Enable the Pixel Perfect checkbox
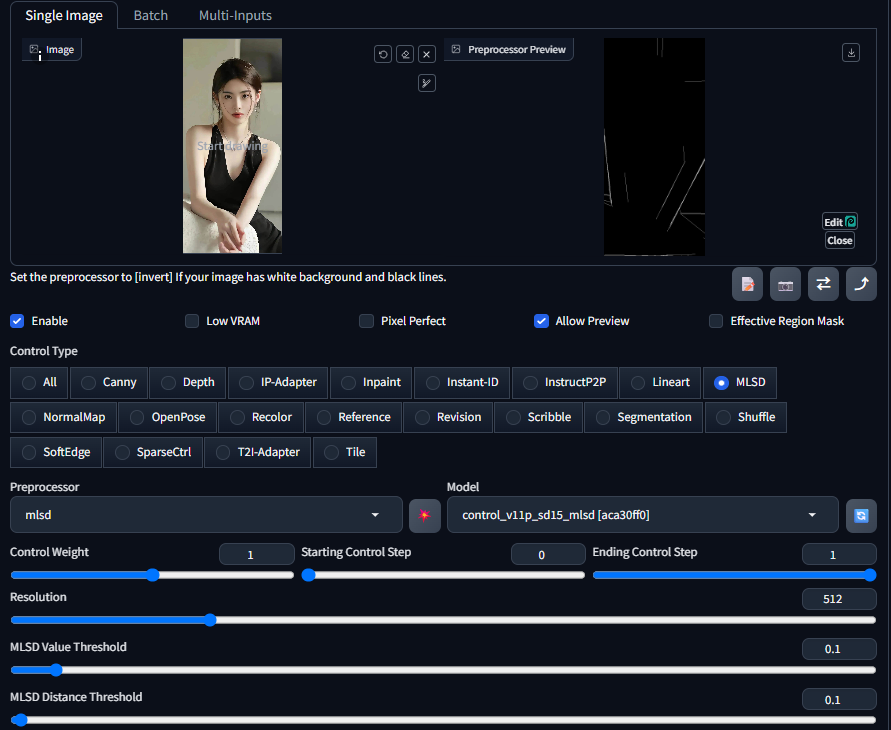Screen dimensions: 891x730 pyautogui.click(x=367, y=321)
